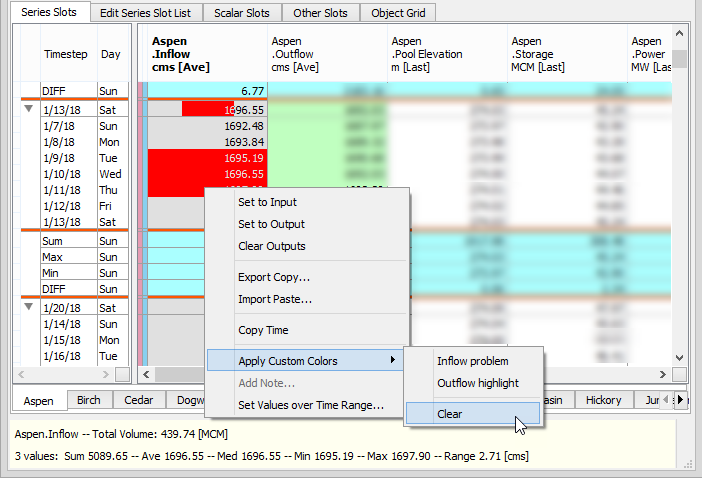Image resolution: width=702 pixels, height=478 pixels.
Task: Click the vertical scrollbar down arrow
Action: tap(679, 358)
